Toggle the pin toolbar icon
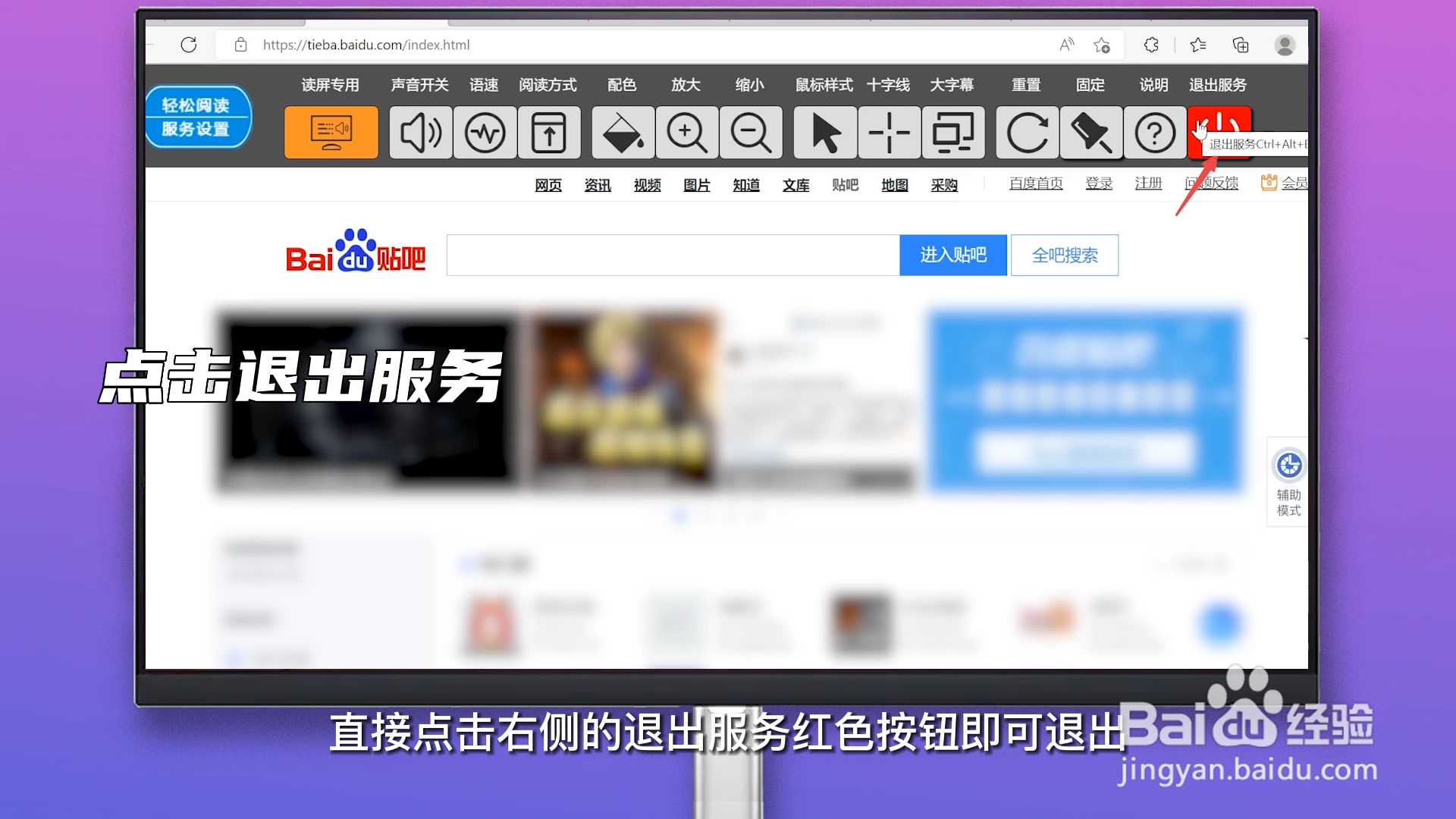The height and width of the screenshot is (819, 1456). tap(1091, 133)
